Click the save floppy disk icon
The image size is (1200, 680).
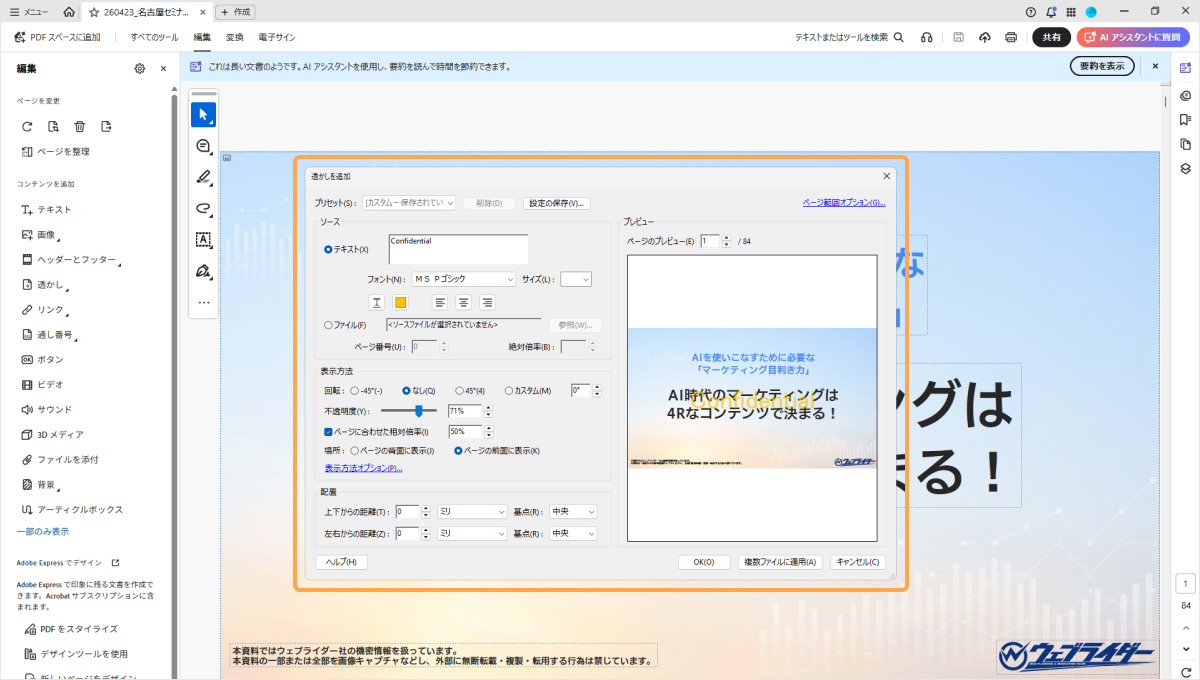coord(959,37)
